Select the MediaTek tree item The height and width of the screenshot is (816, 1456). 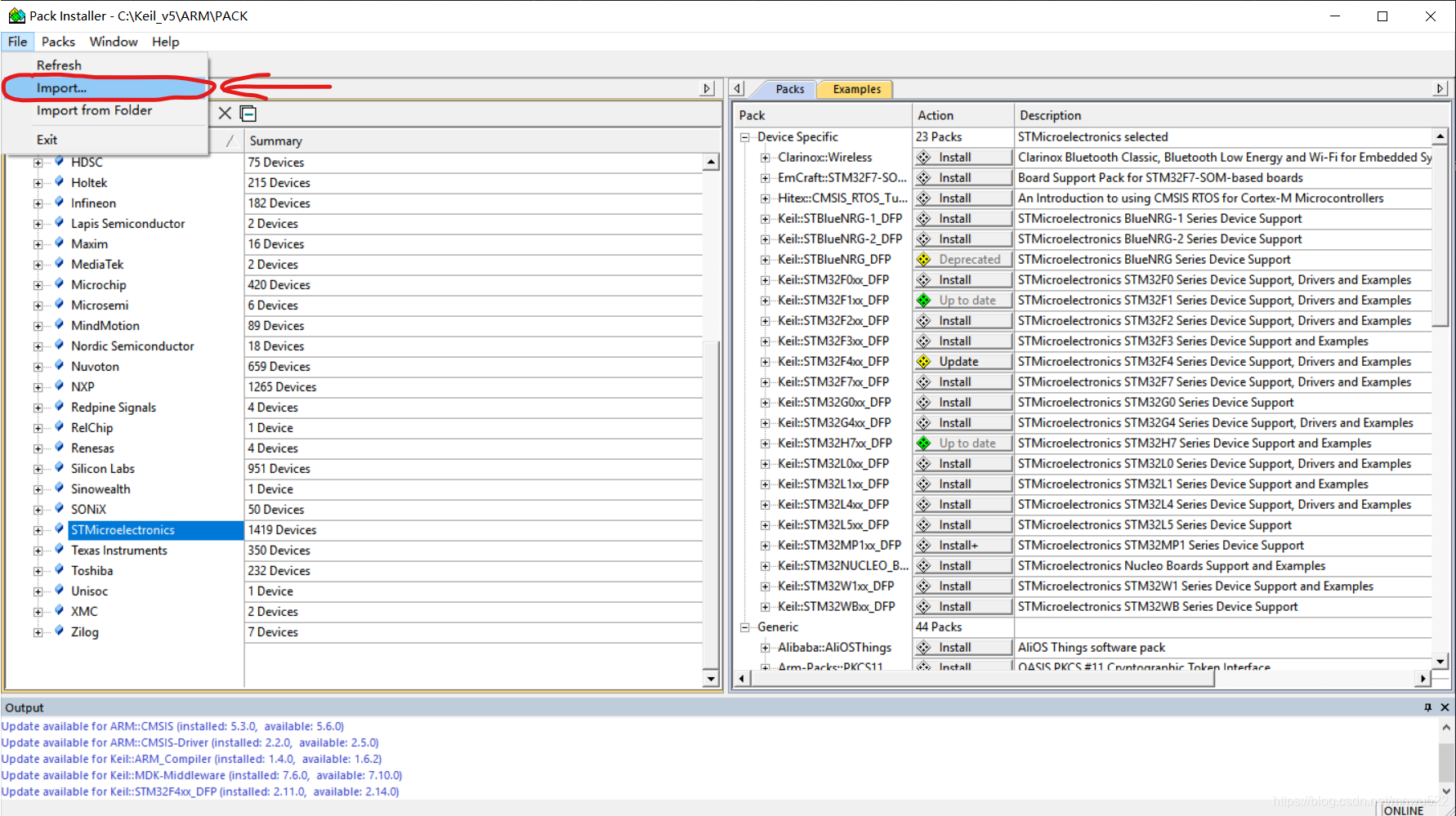pos(97,265)
